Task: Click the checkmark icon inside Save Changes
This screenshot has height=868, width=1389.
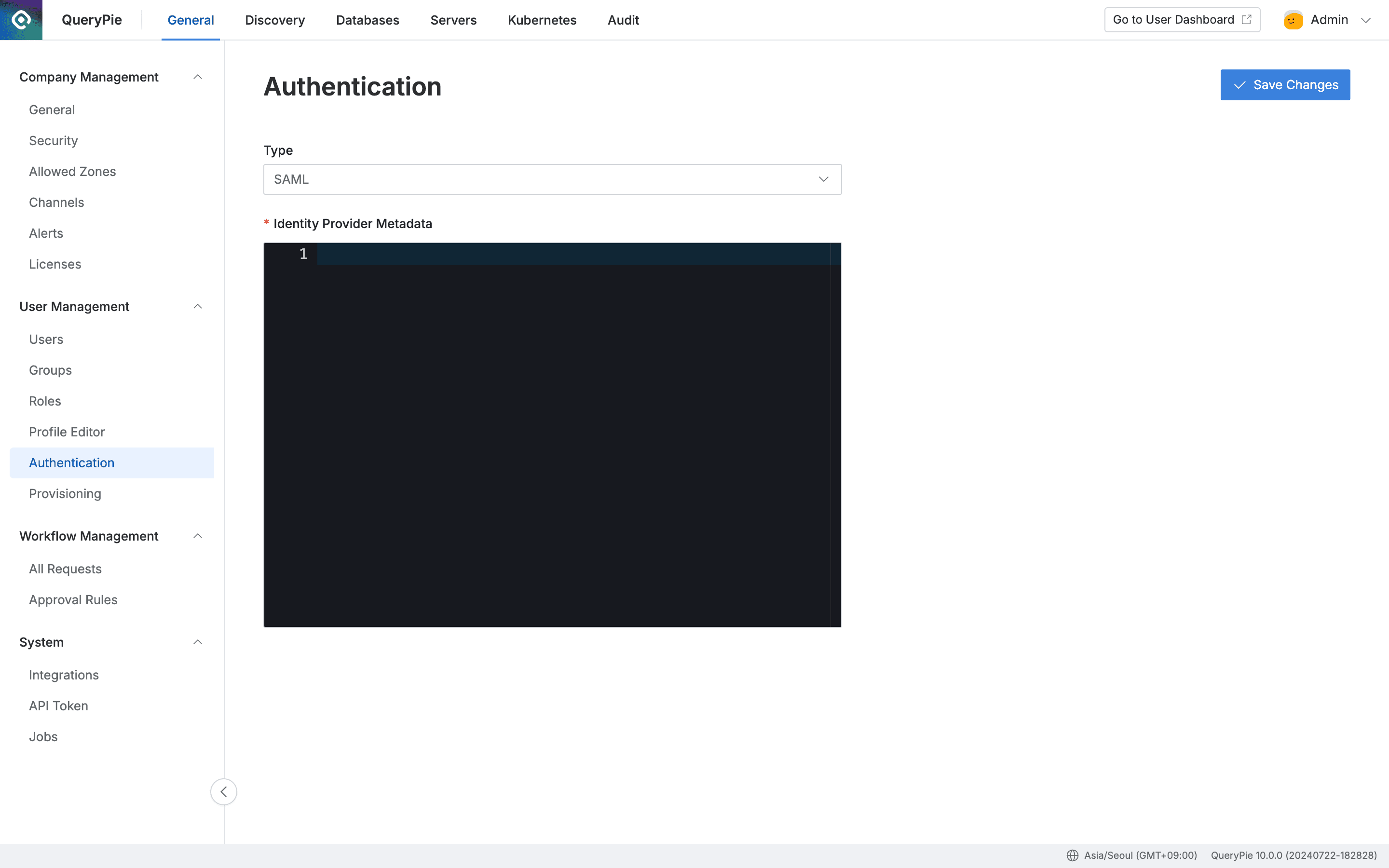Action: (x=1240, y=84)
